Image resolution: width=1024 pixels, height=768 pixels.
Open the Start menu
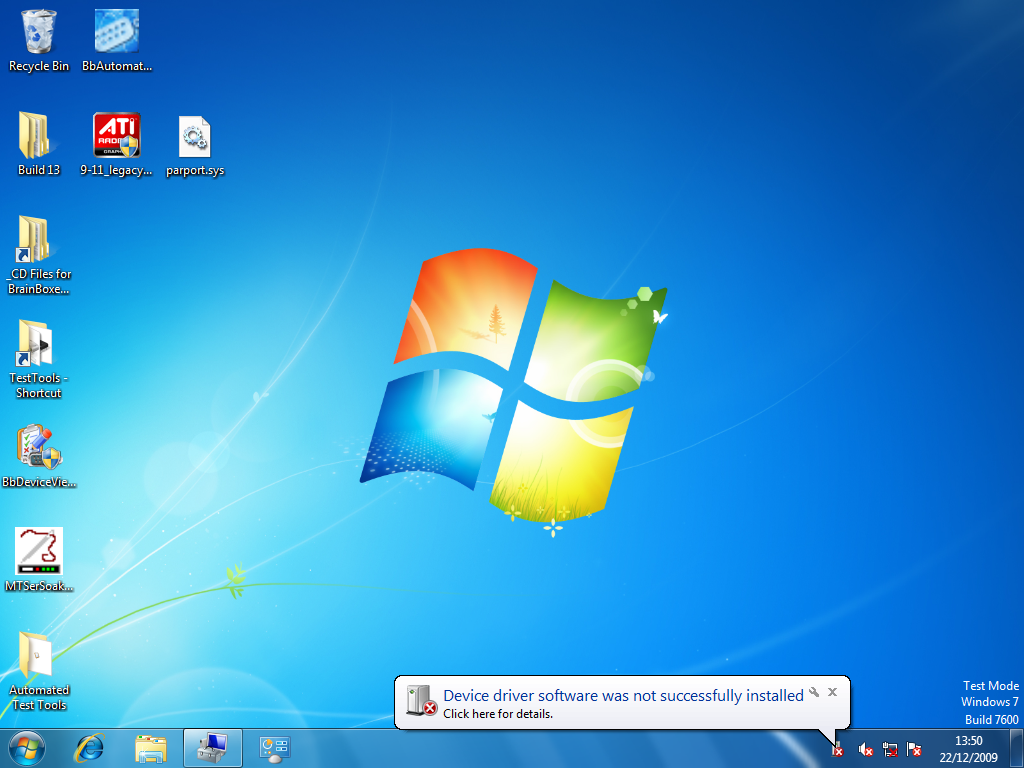[25, 748]
